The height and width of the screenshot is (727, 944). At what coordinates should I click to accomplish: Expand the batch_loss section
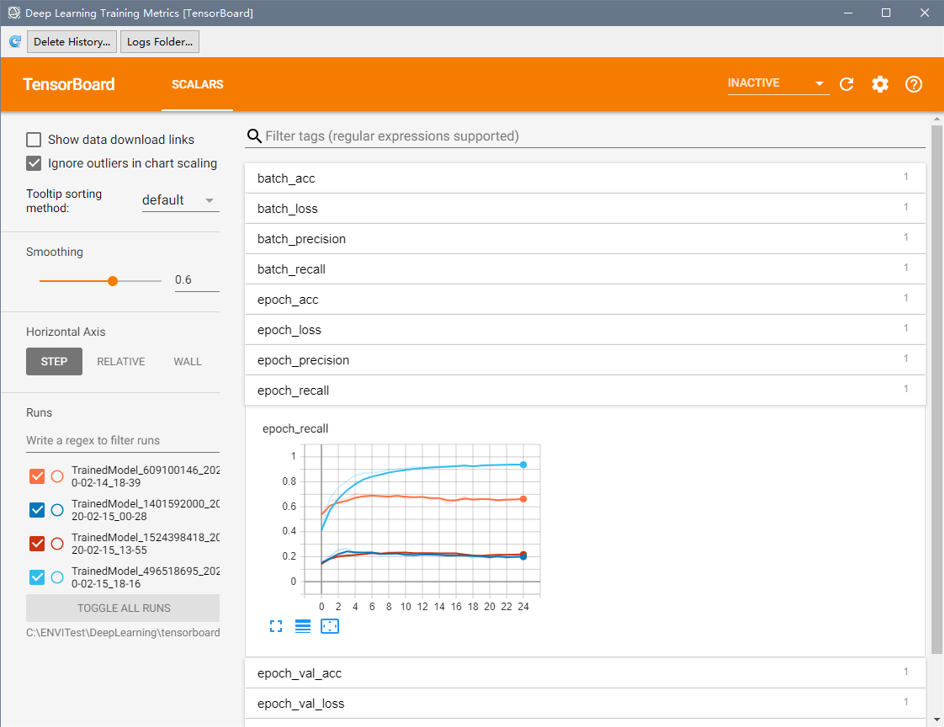[585, 208]
